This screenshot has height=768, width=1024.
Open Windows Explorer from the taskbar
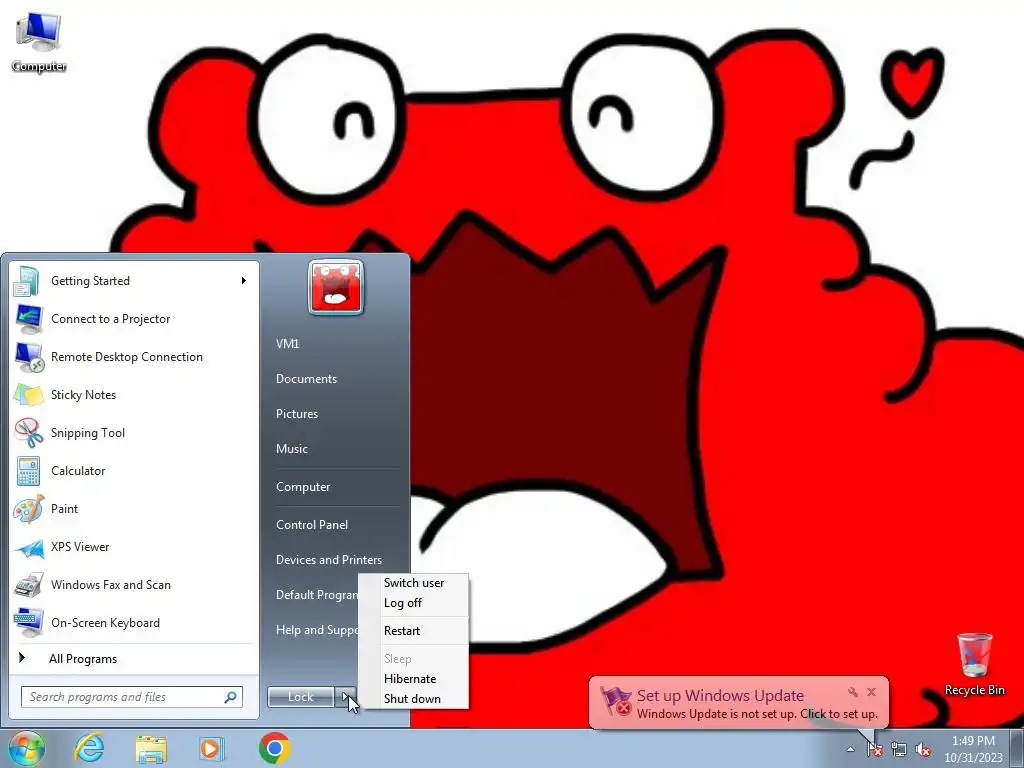click(151, 748)
